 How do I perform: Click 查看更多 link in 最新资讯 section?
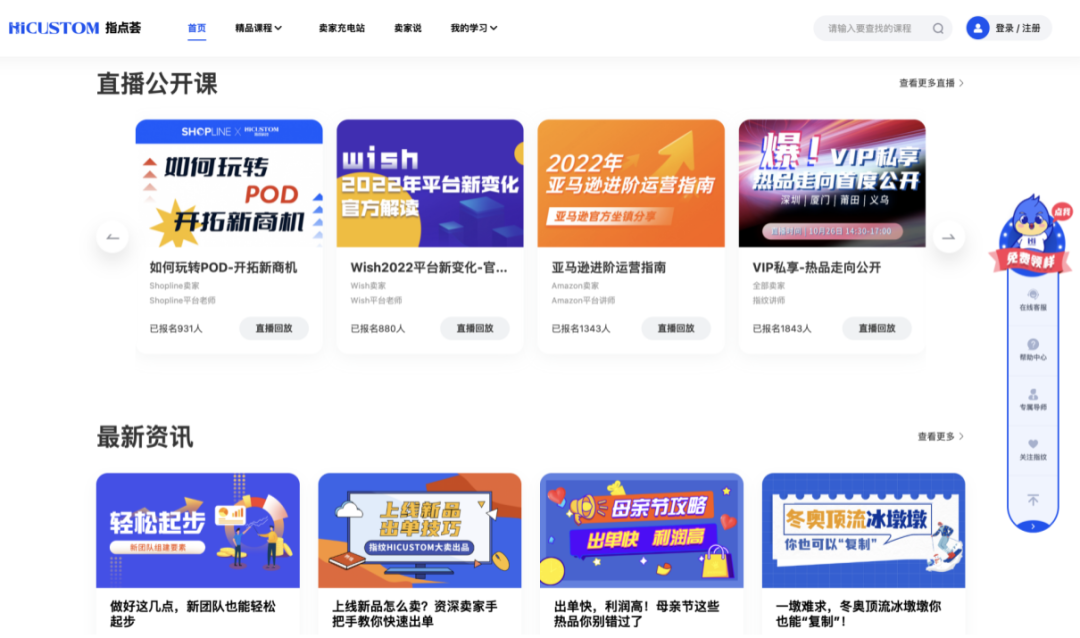tap(940, 436)
